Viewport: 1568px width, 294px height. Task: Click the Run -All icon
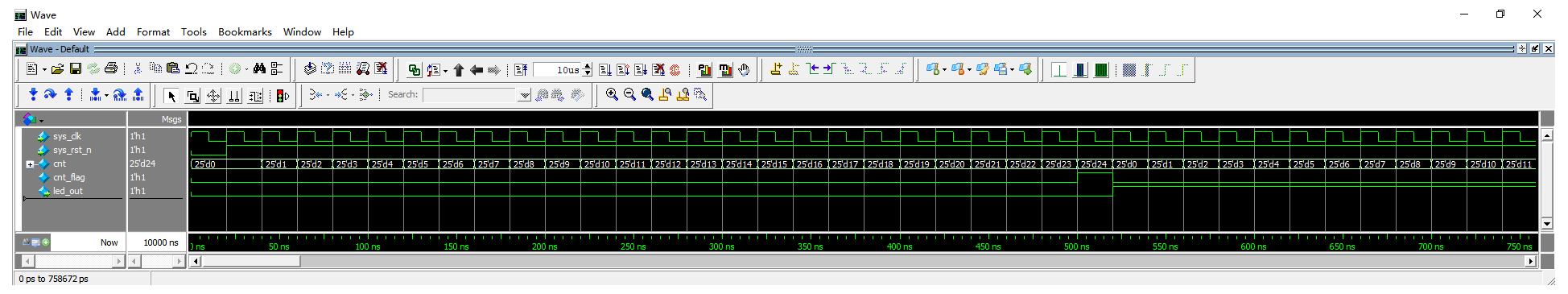click(x=641, y=70)
